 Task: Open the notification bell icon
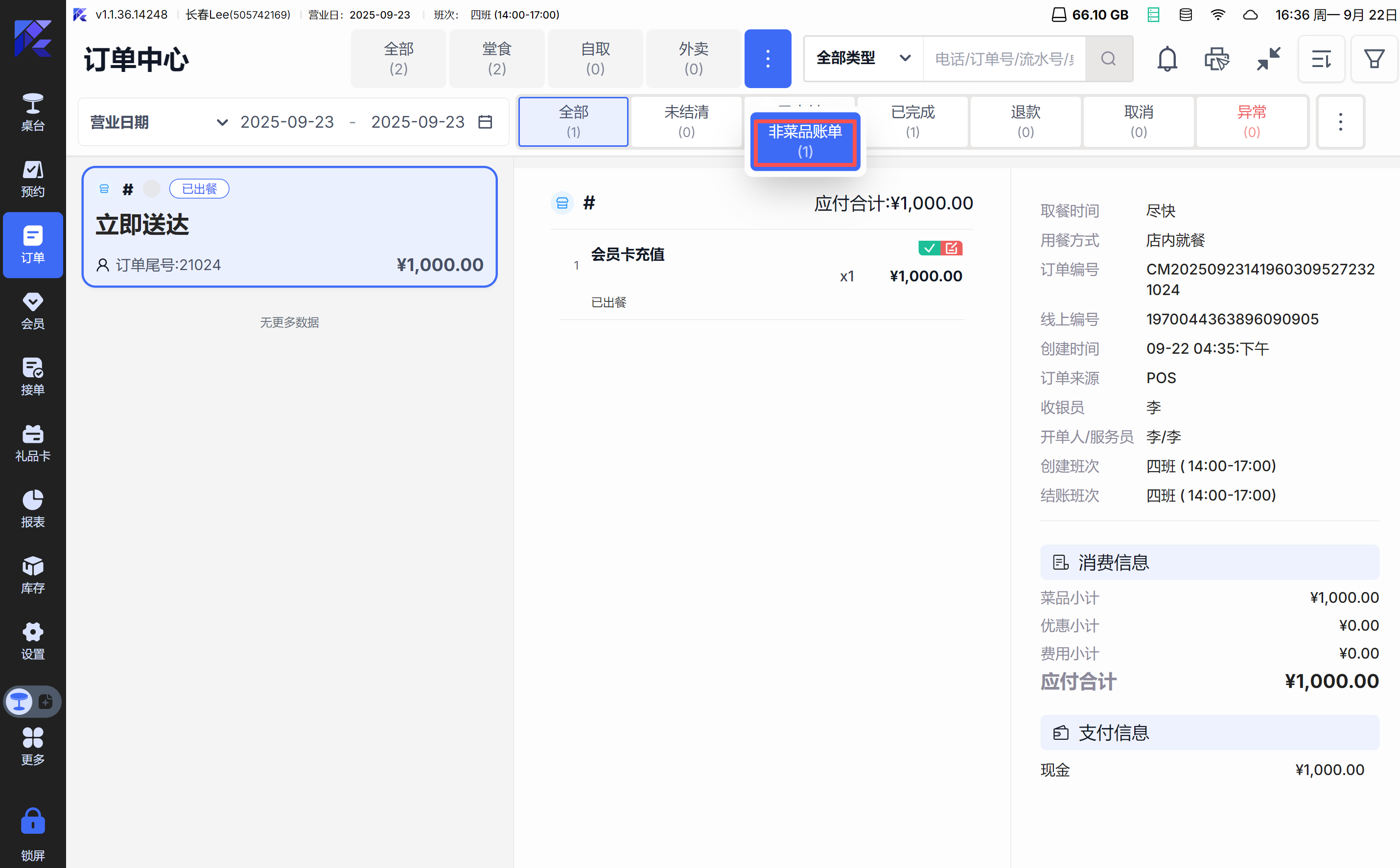pyautogui.click(x=1167, y=59)
